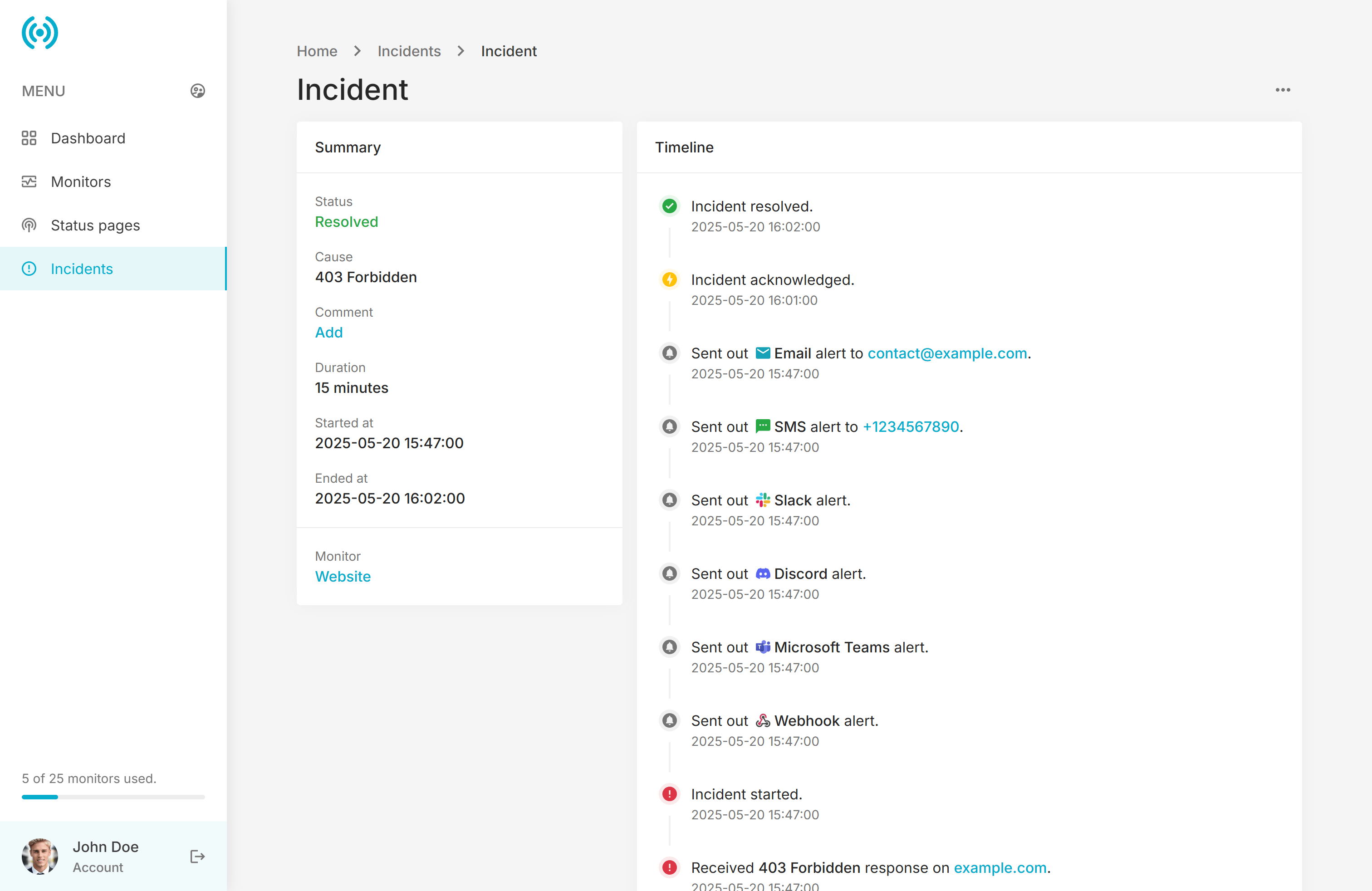Click the monitors usage progress bar
This screenshot has height=891, width=1372.
tap(113, 797)
